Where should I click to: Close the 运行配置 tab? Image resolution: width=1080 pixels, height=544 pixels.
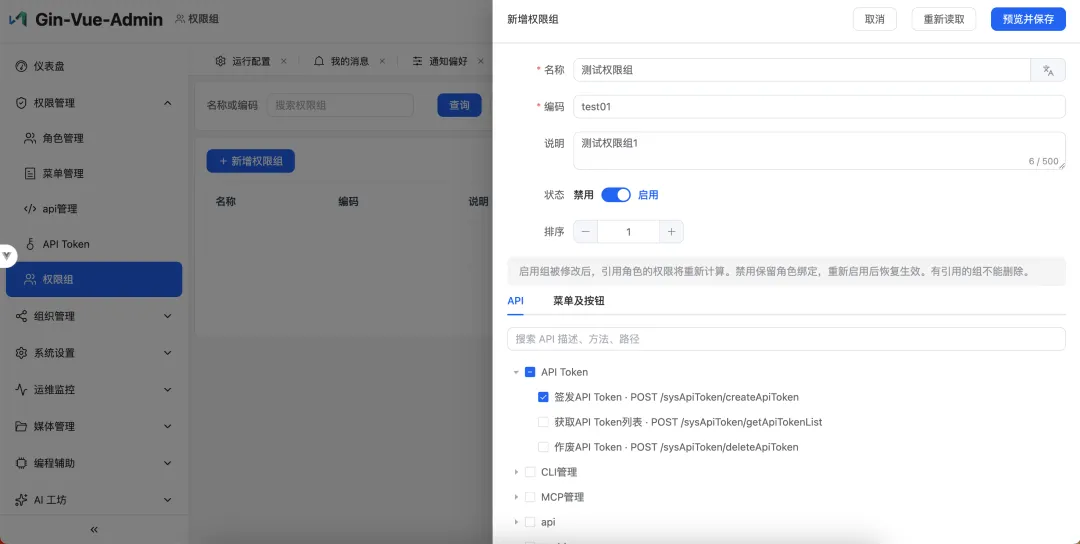(284, 61)
